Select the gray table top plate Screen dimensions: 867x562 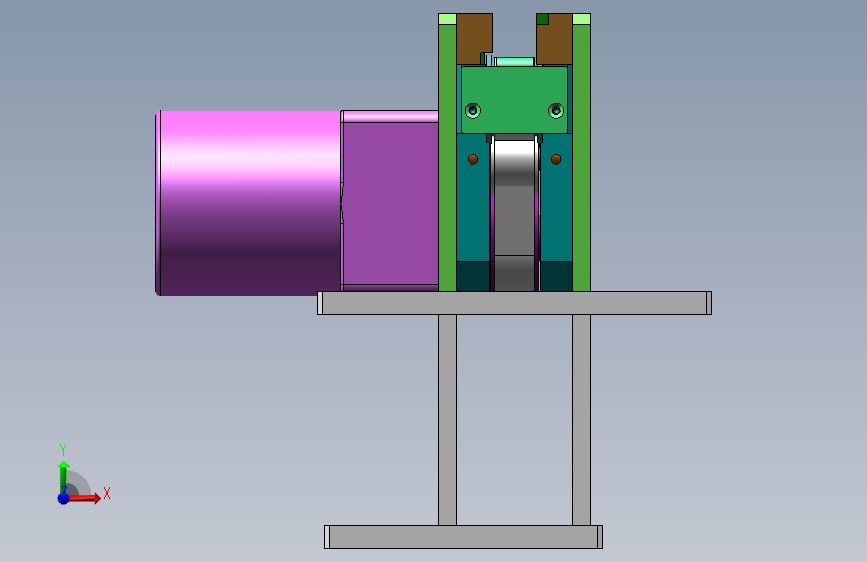[514, 303]
